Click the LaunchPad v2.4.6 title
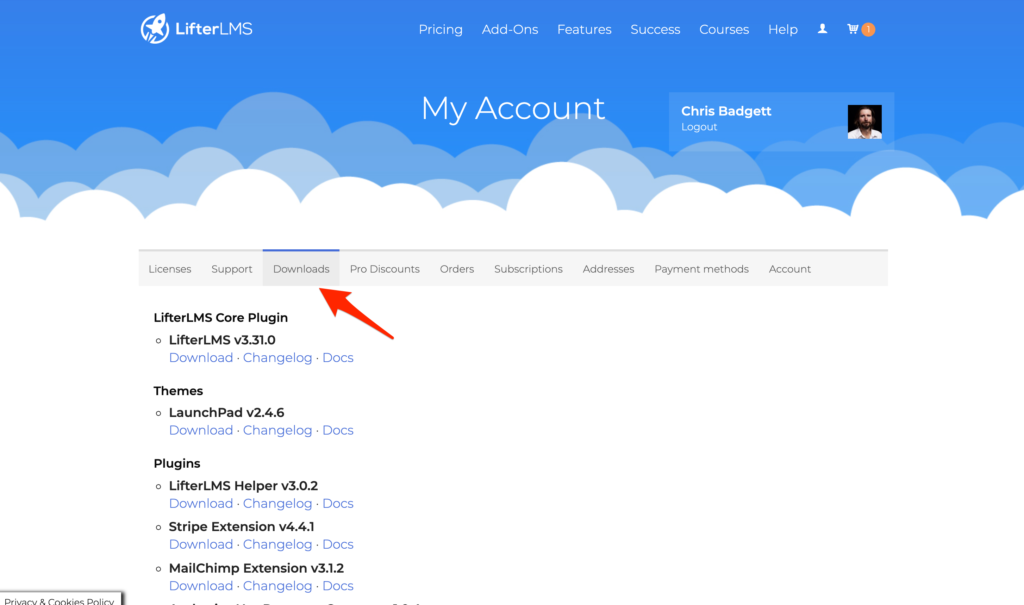The image size is (1024, 605). (x=227, y=412)
